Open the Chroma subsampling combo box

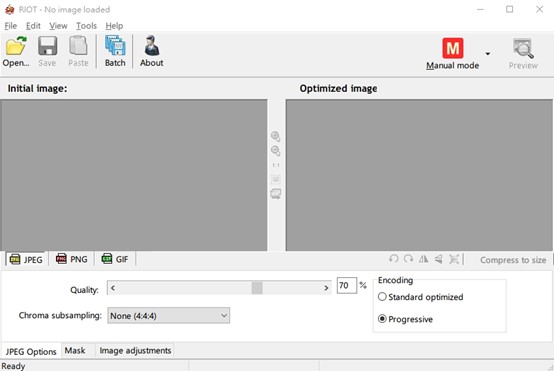point(169,316)
